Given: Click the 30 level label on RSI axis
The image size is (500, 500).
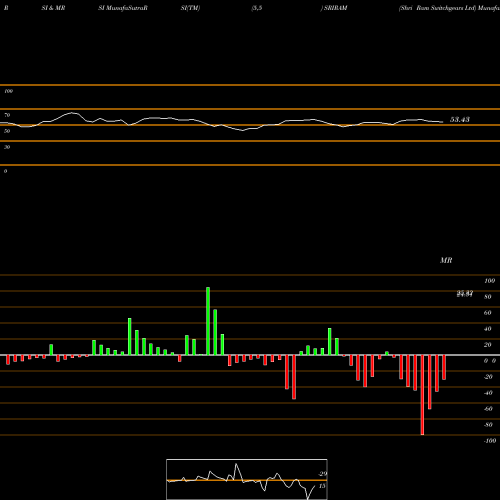Looking at the screenshot, I should tap(7, 147).
